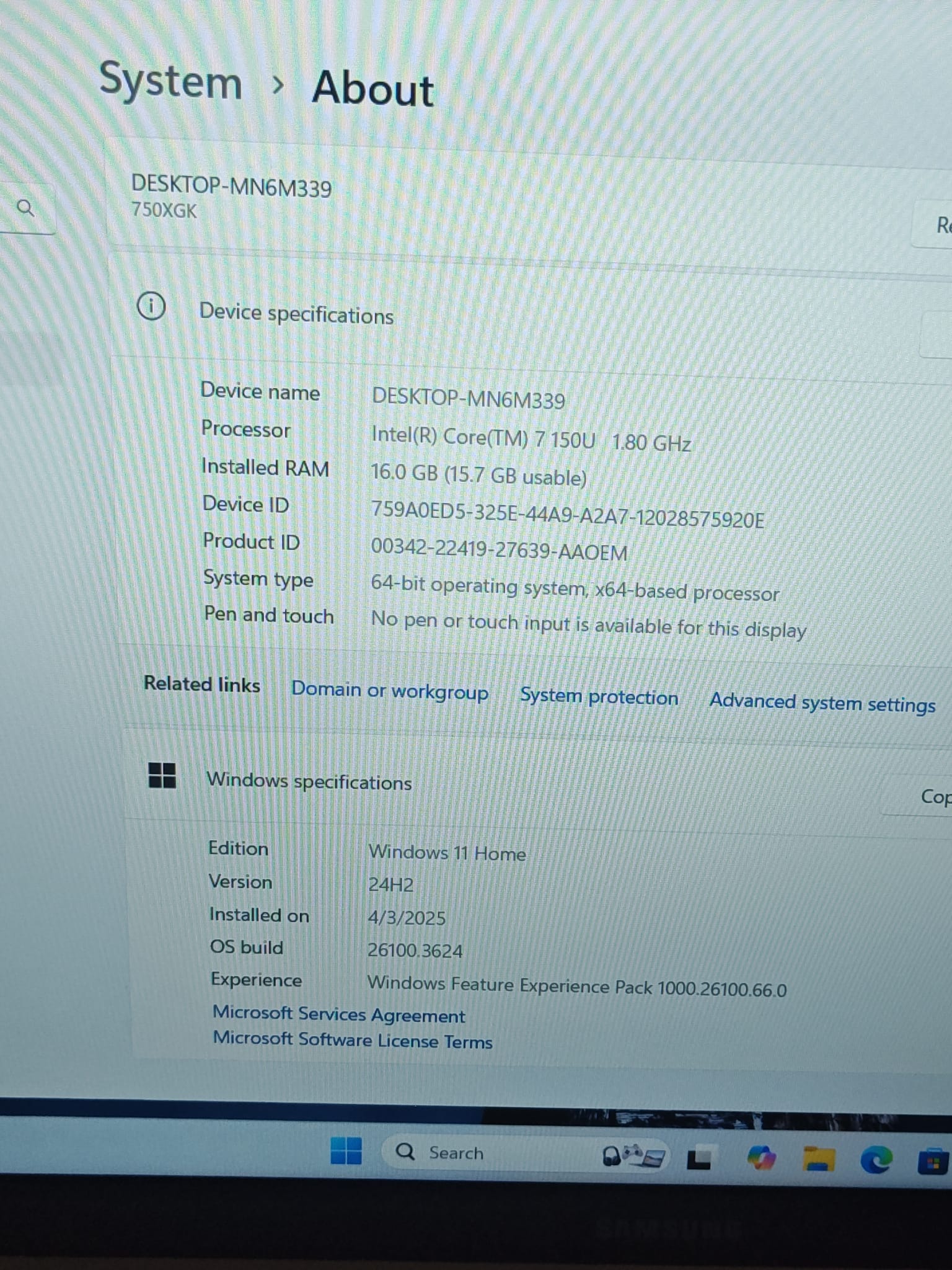Collapse the Windows specifications section header
952x1270 pixels.
tap(539, 784)
